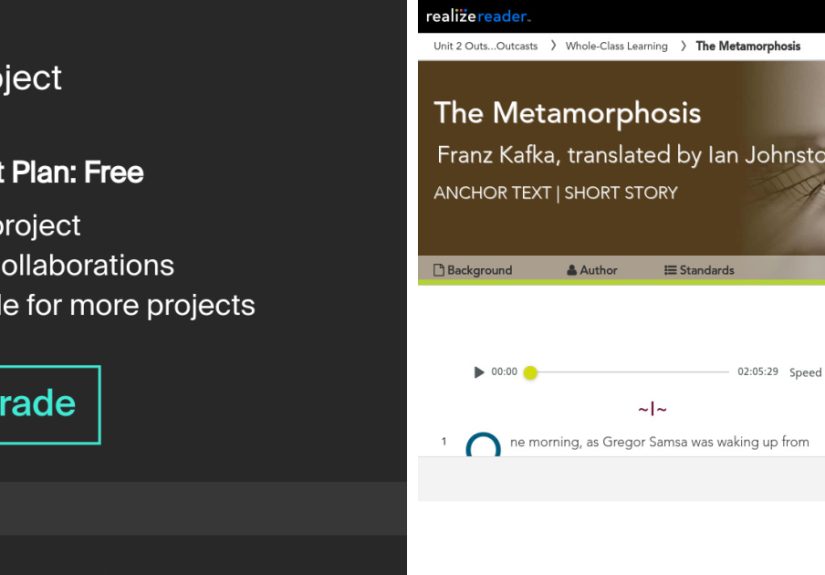This screenshot has height=575, width=825.
Task: Go to Unit 2 Outcasts breadcrumb
Action: (485, 46)
